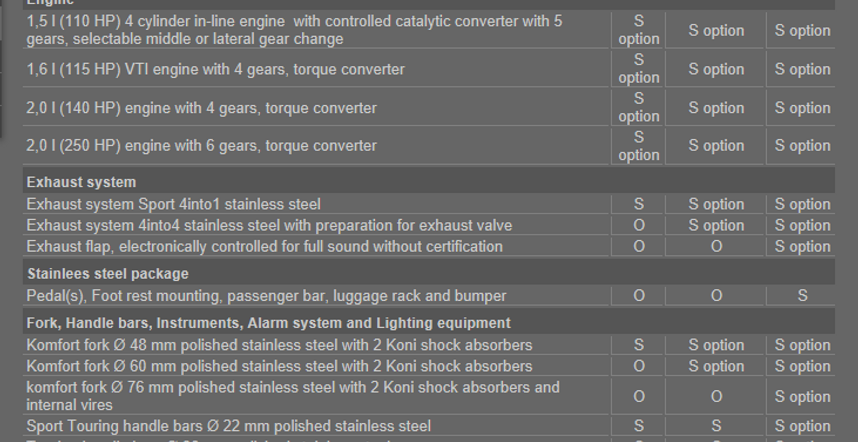
Task: Click the Exhaust system section header
Action: [81, 182]
